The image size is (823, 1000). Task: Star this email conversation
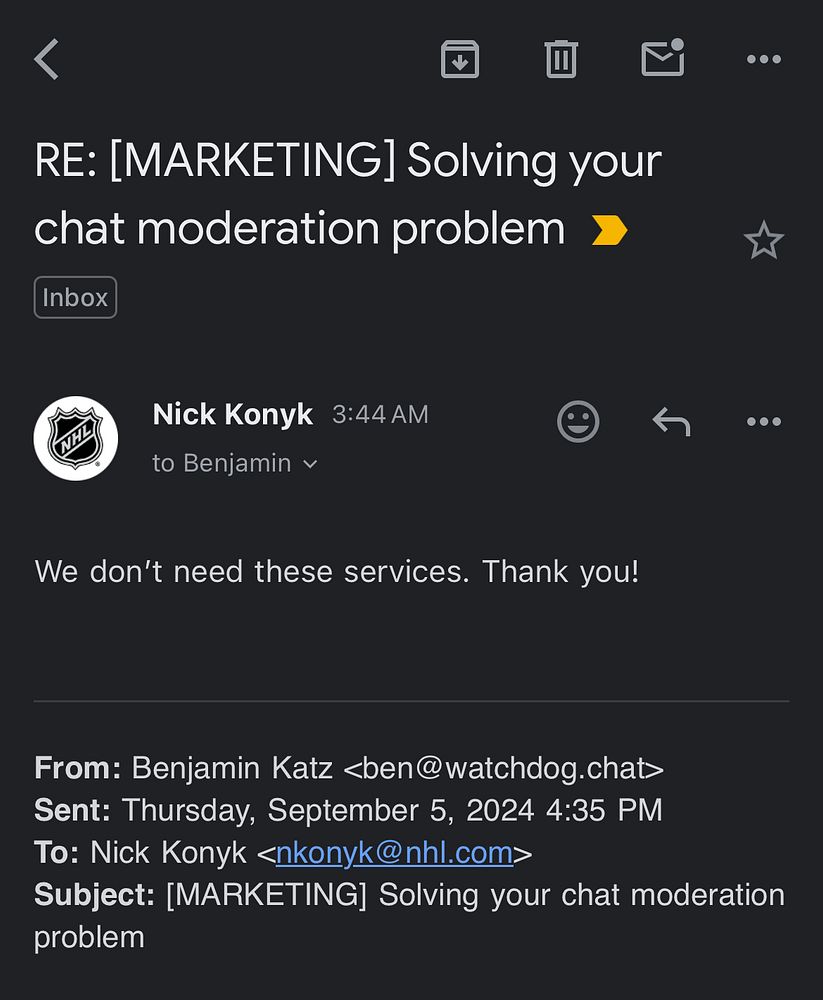[764, 241]
